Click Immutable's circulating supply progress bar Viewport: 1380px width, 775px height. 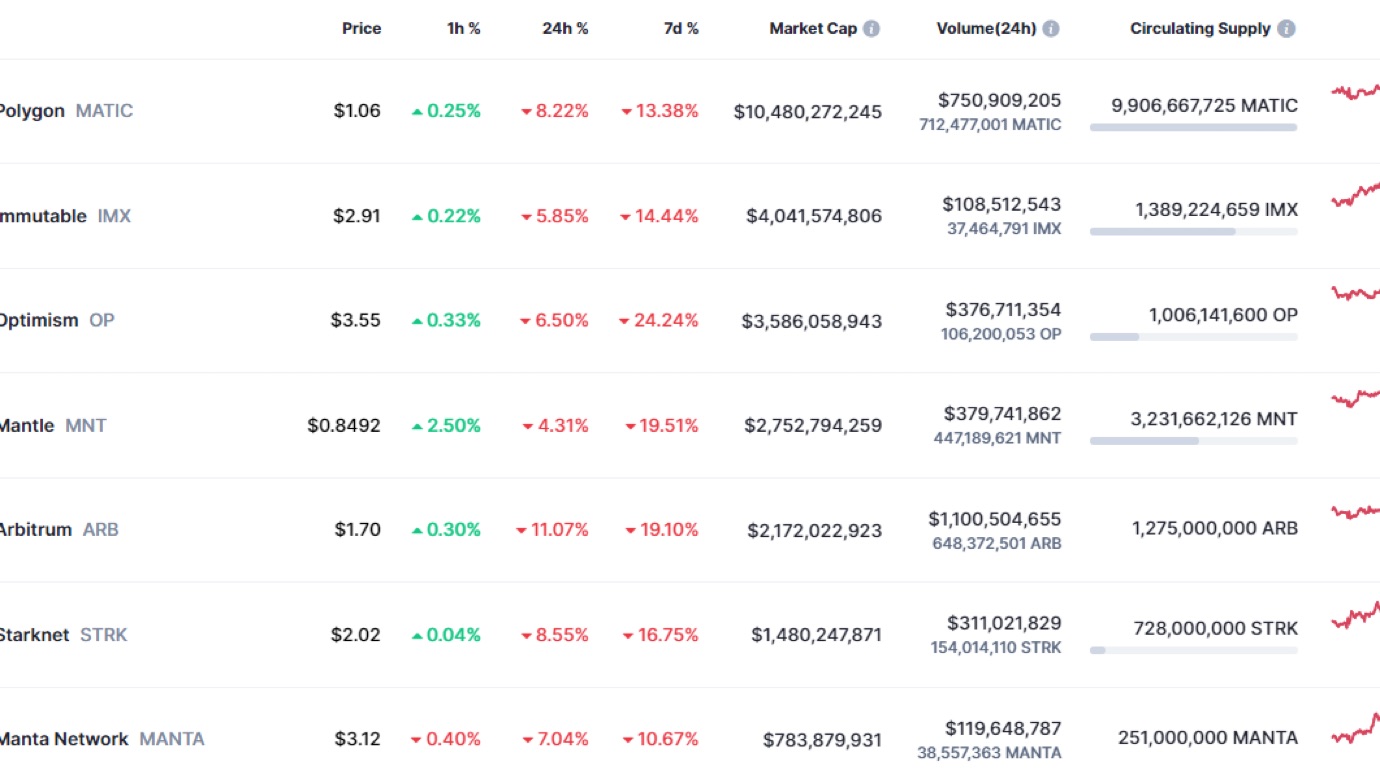tap(1193, 231)
